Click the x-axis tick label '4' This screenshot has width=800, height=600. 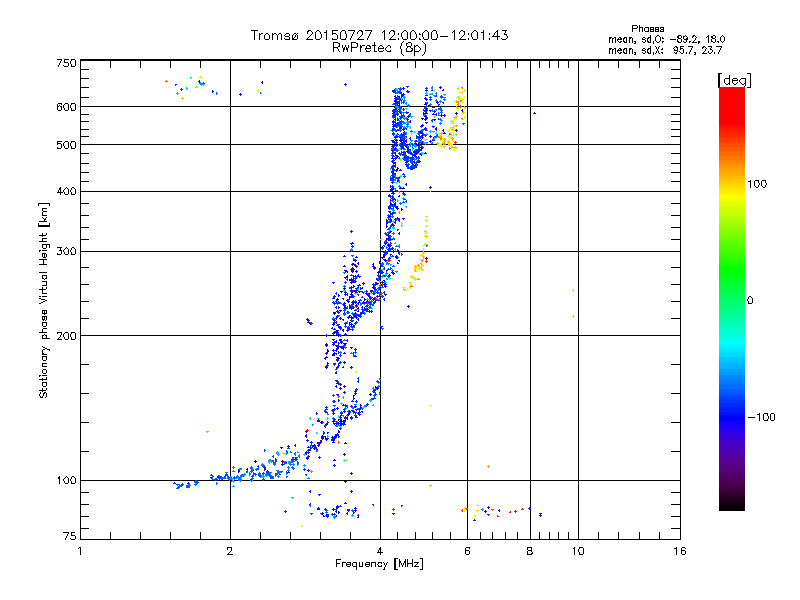(x=380, y=551)
